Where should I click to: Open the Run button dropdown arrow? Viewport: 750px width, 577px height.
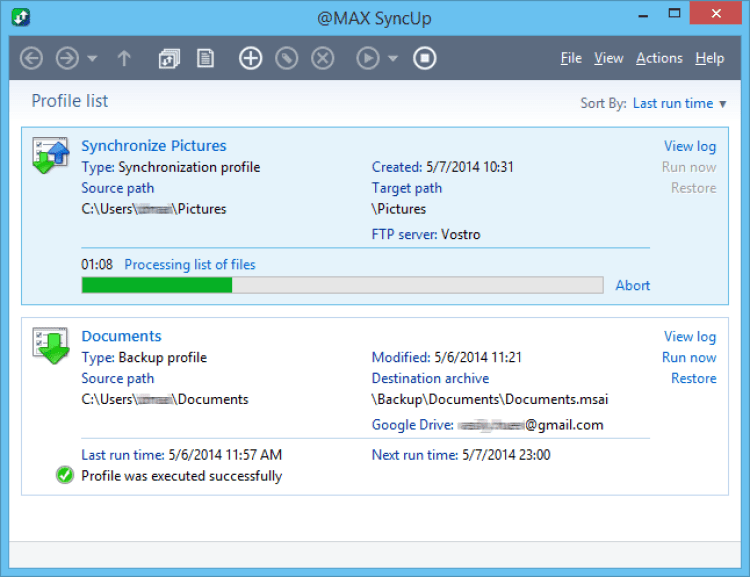tap(393, 59)
